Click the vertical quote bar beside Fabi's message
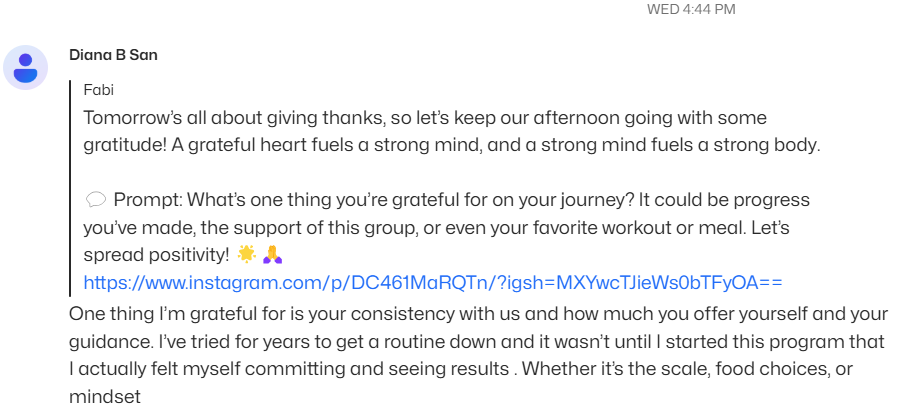Screen dimensions: 923x405 pos(70,188)
